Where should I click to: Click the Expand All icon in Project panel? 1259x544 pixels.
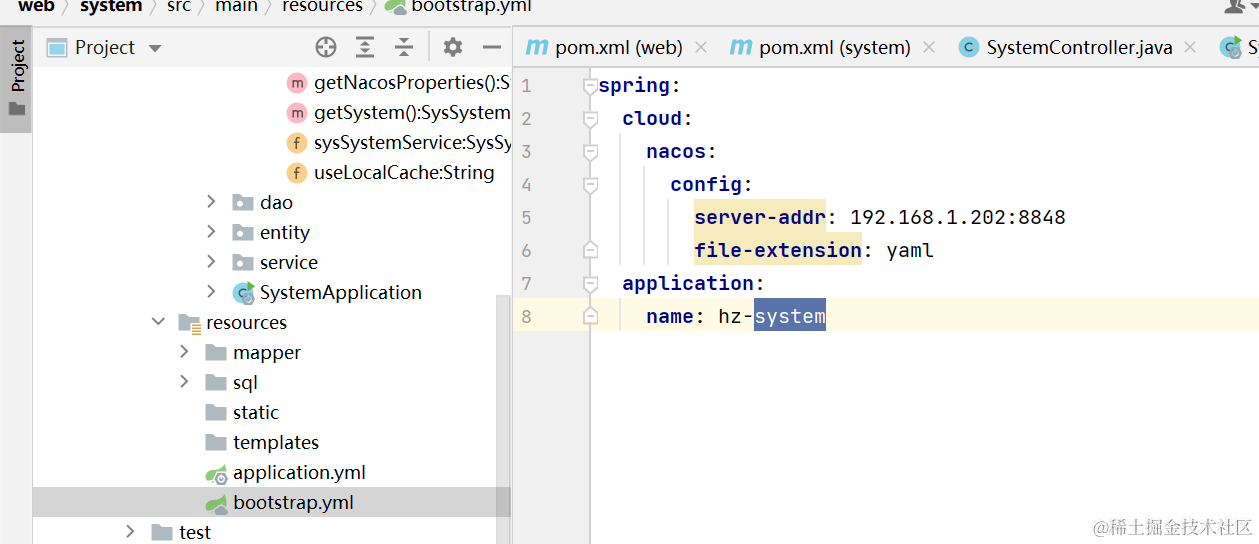[365, 47]
